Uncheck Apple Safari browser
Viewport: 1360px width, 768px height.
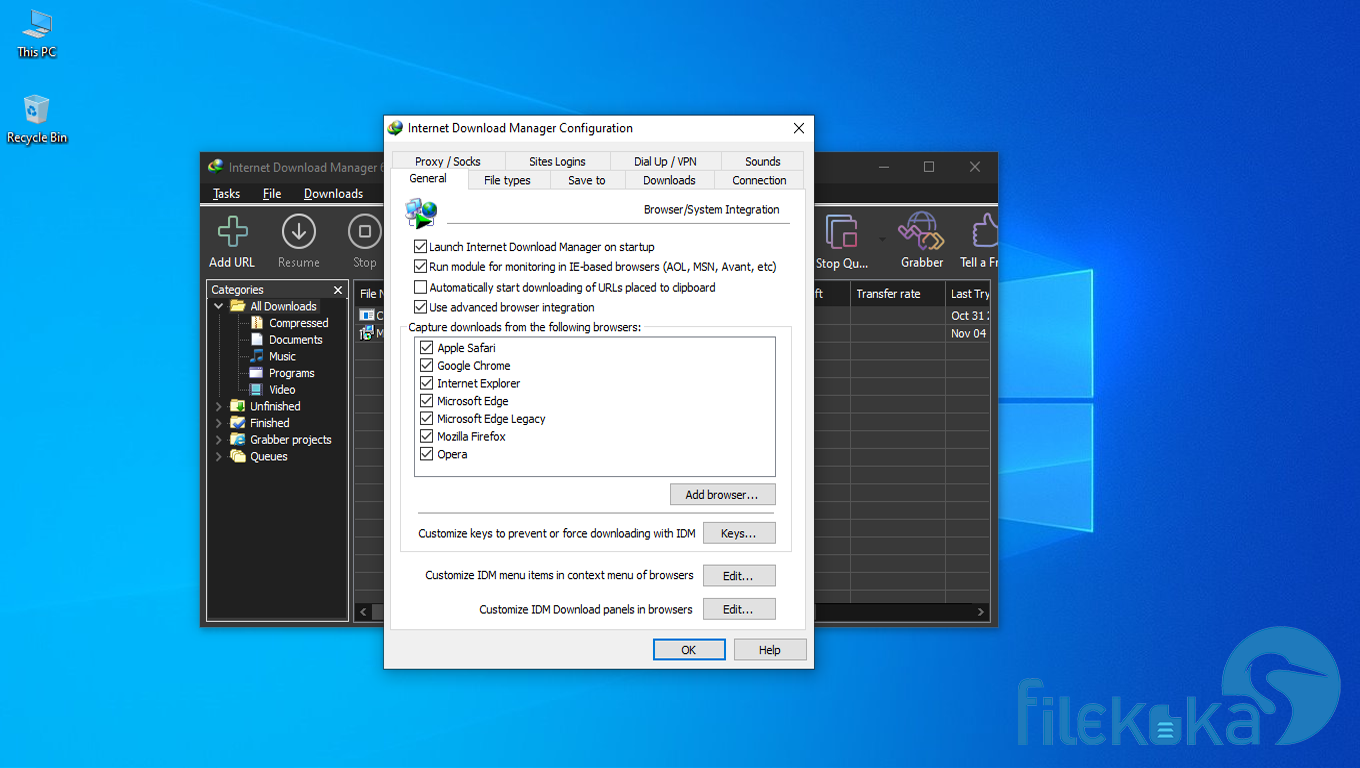pyautogui.click(x=427, y=348)
